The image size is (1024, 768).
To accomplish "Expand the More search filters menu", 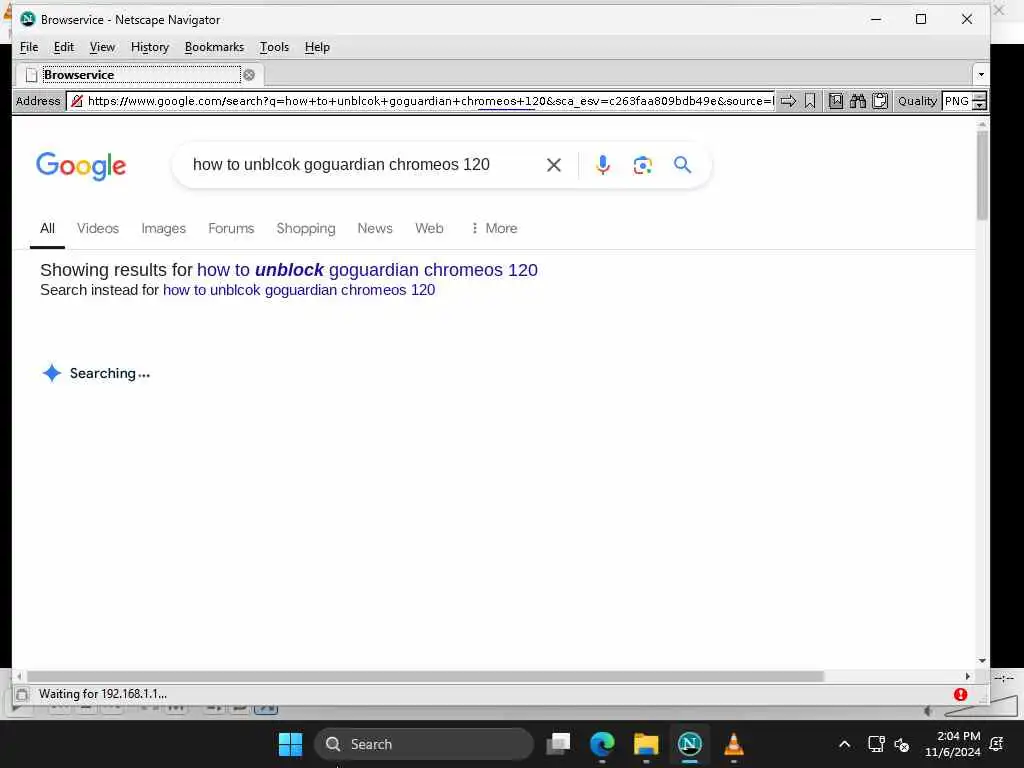I will tap(494, 228).
